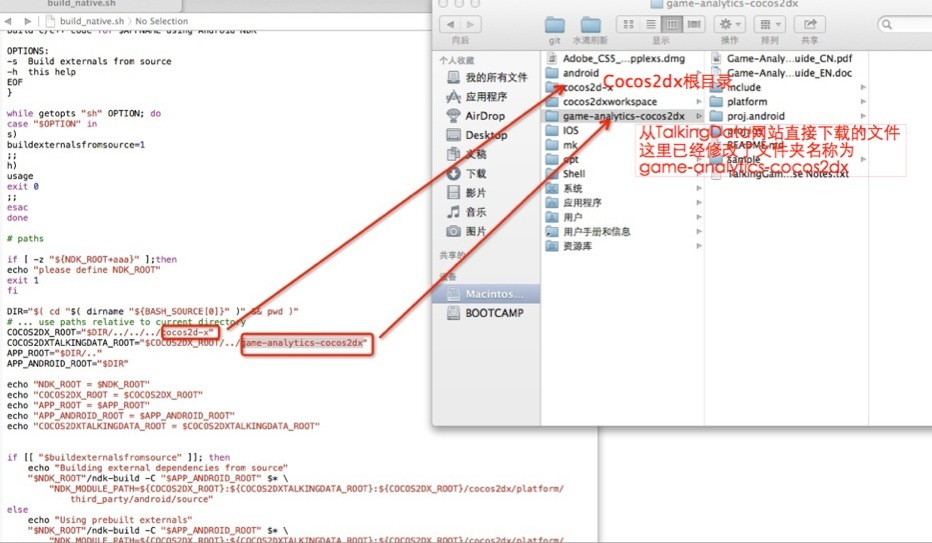Open AirDrop in Finder sidebar

[x=476, y=116]
